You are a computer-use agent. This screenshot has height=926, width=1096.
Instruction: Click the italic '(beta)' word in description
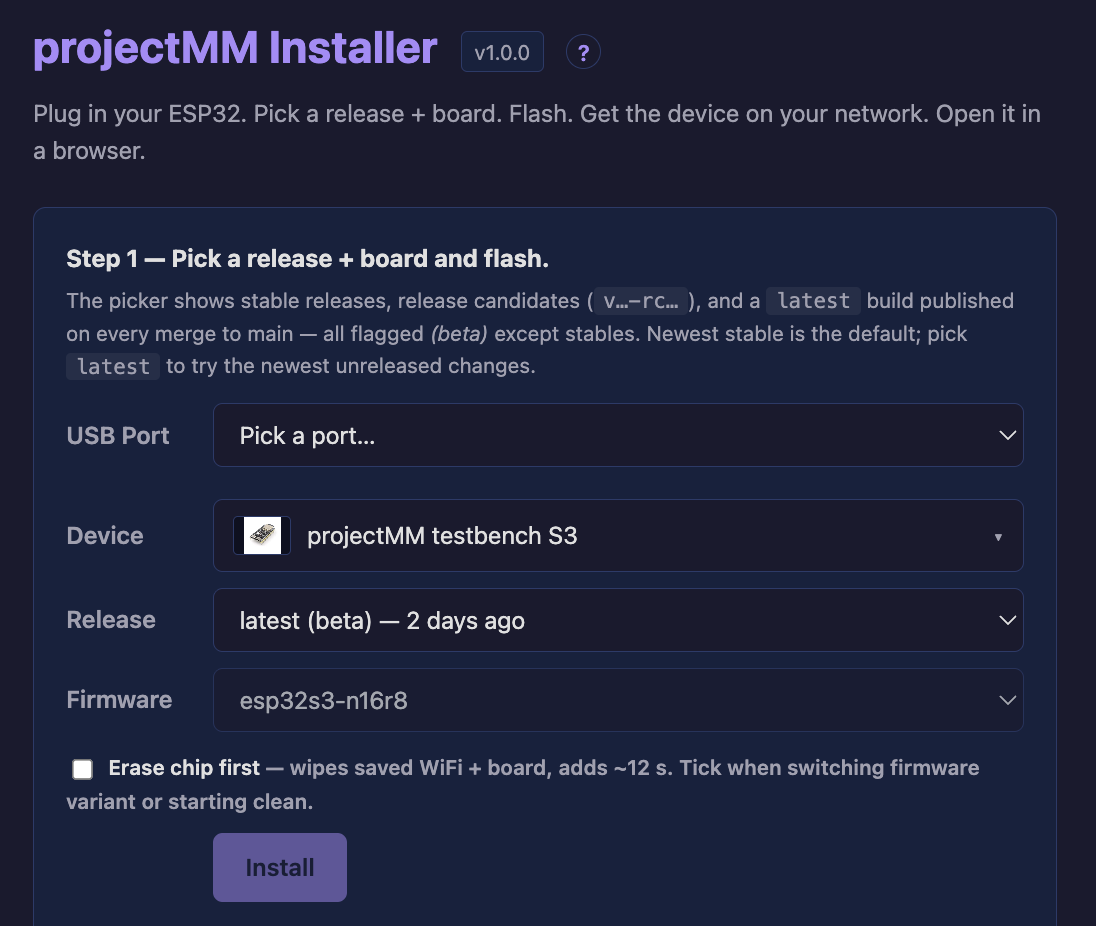click(x=459, y=334)
